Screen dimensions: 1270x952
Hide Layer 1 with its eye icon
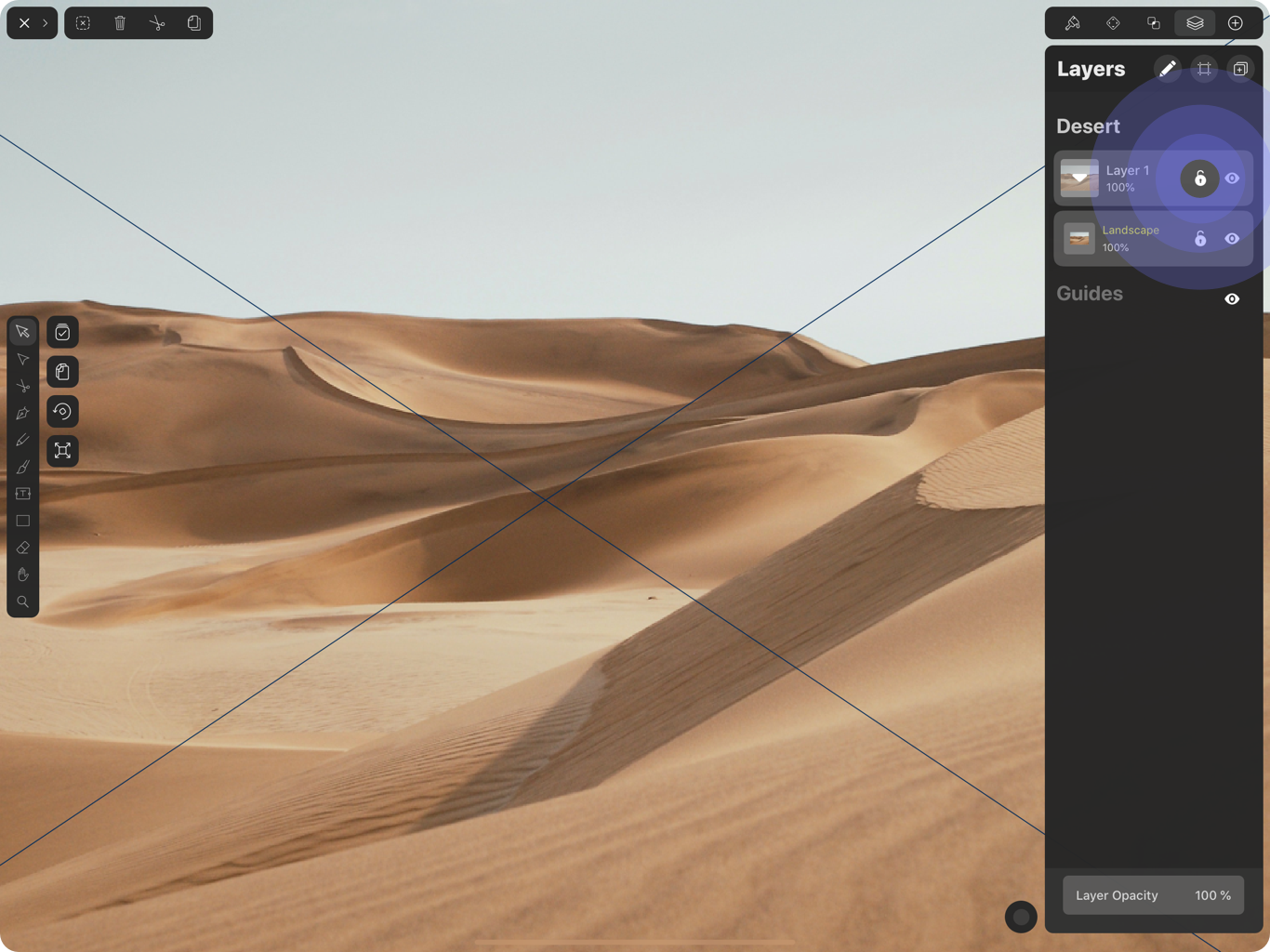point(1232,178)
